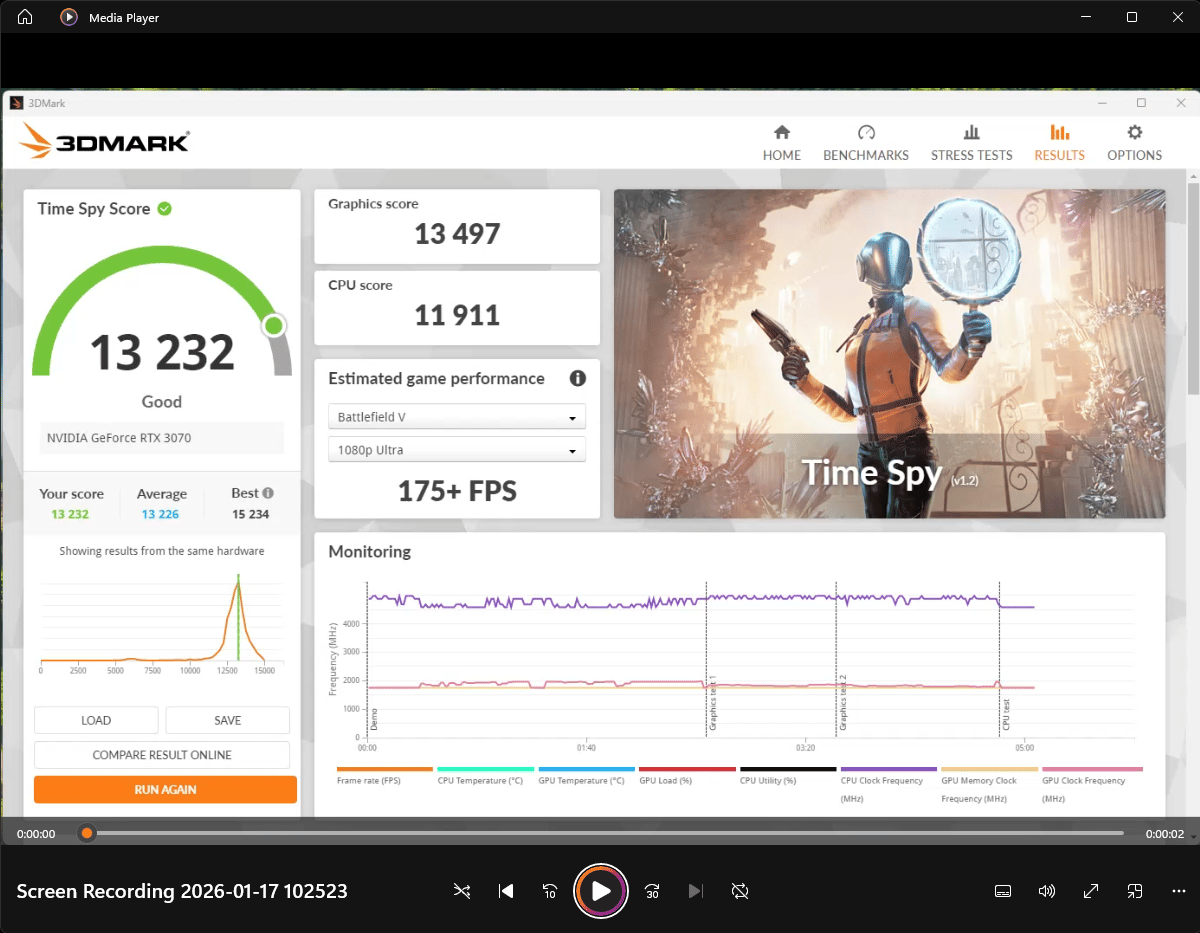Toggle GPU Temperature legend series

tap(586, 776)
